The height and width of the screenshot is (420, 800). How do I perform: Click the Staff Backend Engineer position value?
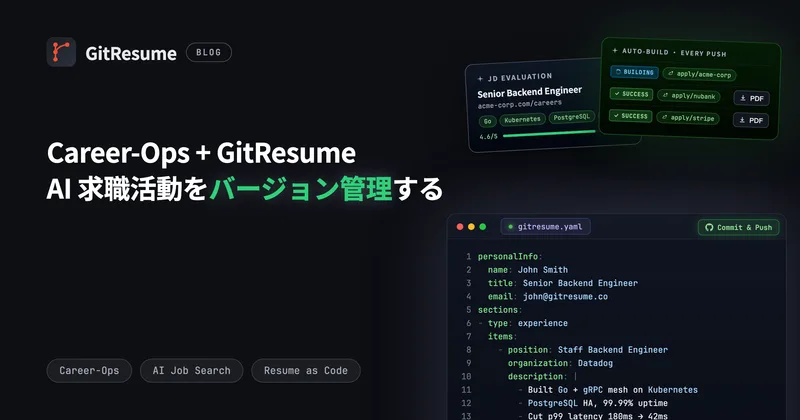(613, 350)
